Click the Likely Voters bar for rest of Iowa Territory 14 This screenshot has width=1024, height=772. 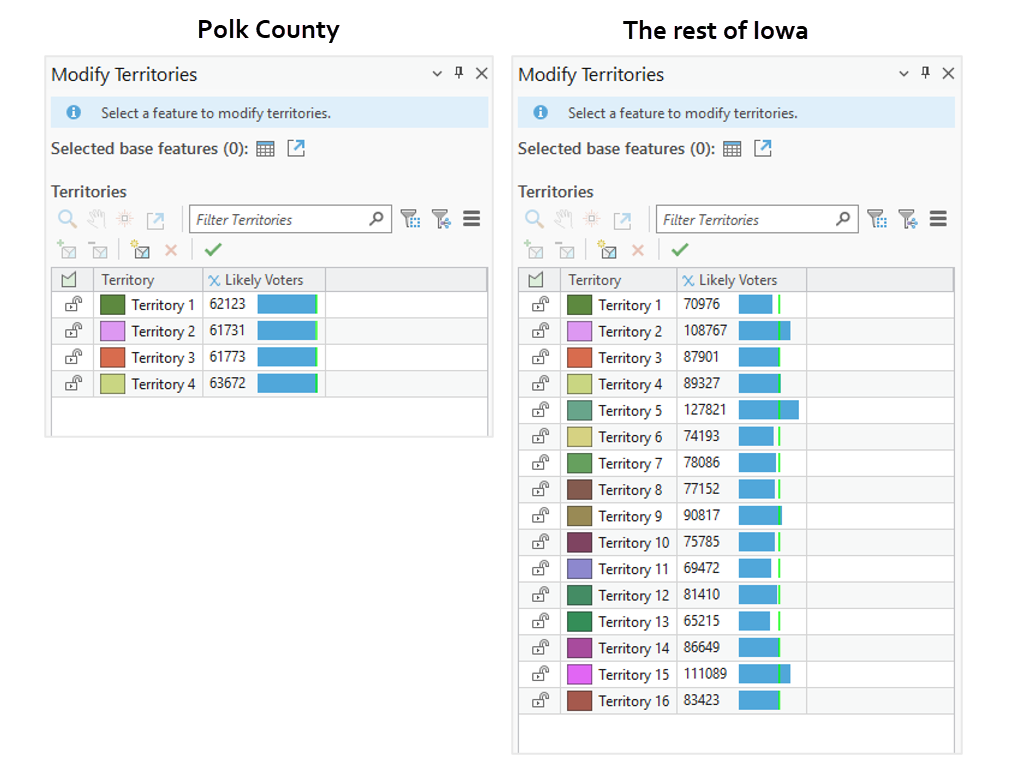(x=760, y=647)
